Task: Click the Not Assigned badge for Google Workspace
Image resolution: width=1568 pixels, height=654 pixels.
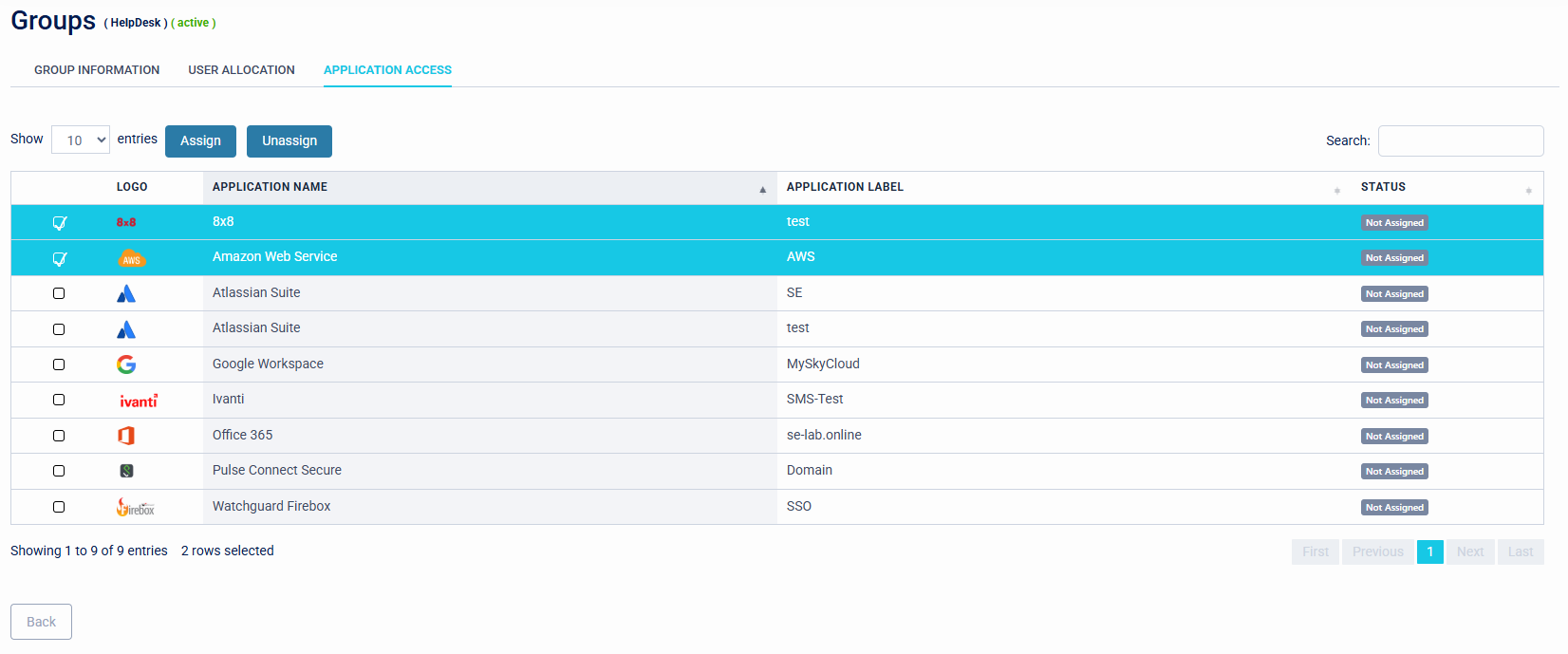Action: [1394, 365]
